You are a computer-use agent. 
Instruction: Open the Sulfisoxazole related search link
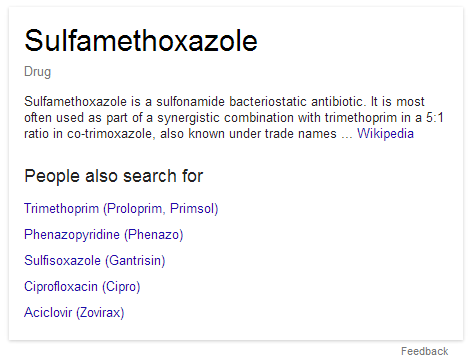(95, 260)
